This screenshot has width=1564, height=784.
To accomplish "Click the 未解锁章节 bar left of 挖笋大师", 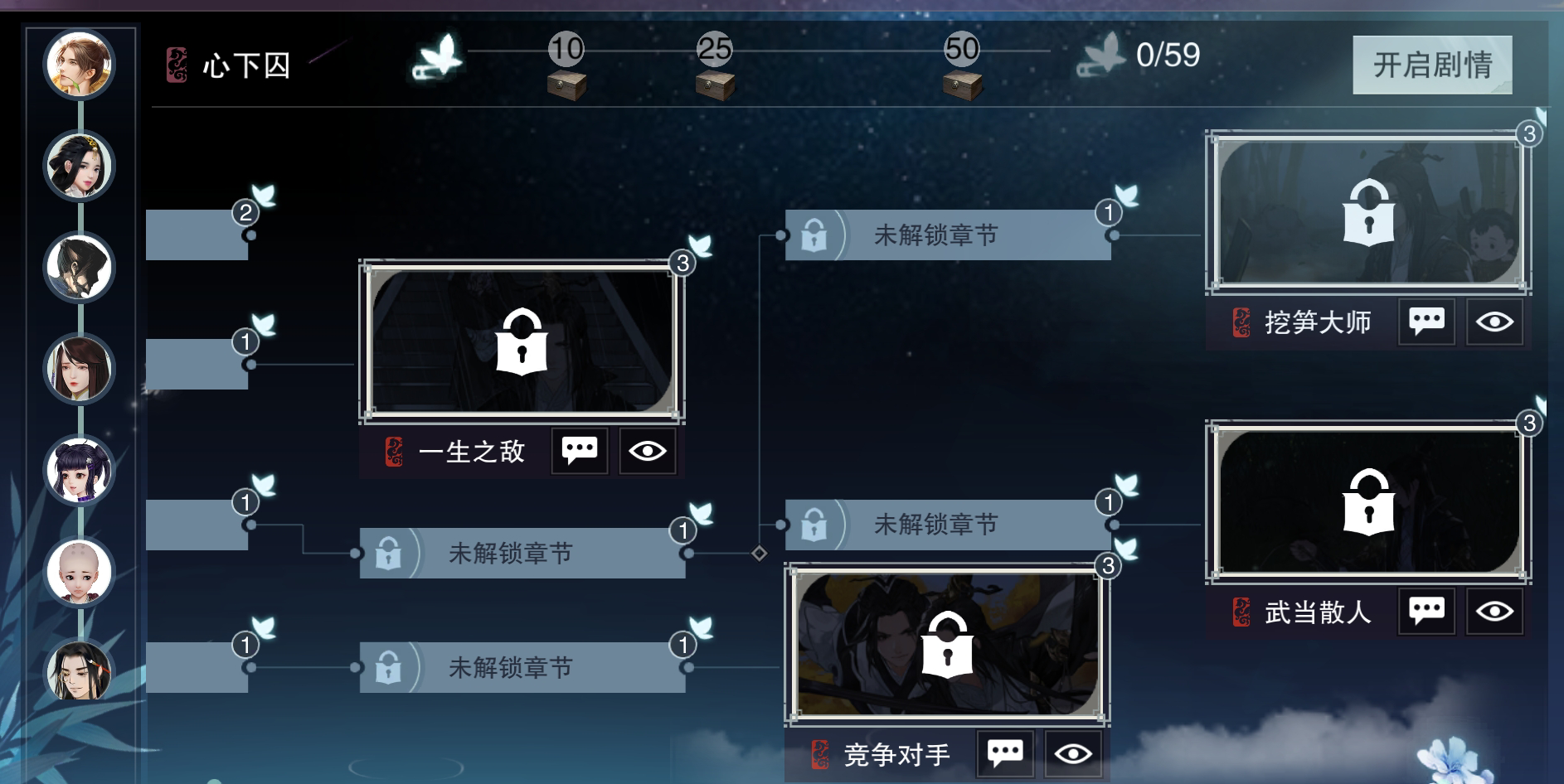I will tap(948, 235).
